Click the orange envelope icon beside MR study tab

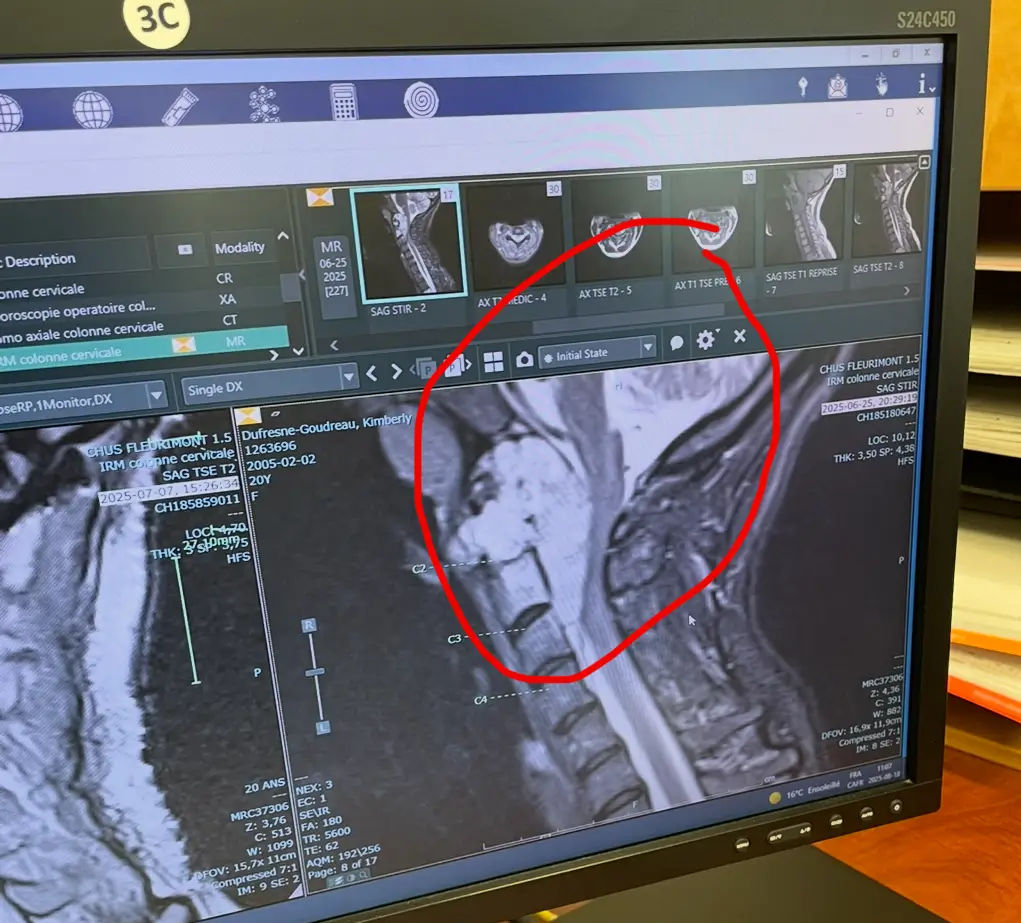[320, 197]
